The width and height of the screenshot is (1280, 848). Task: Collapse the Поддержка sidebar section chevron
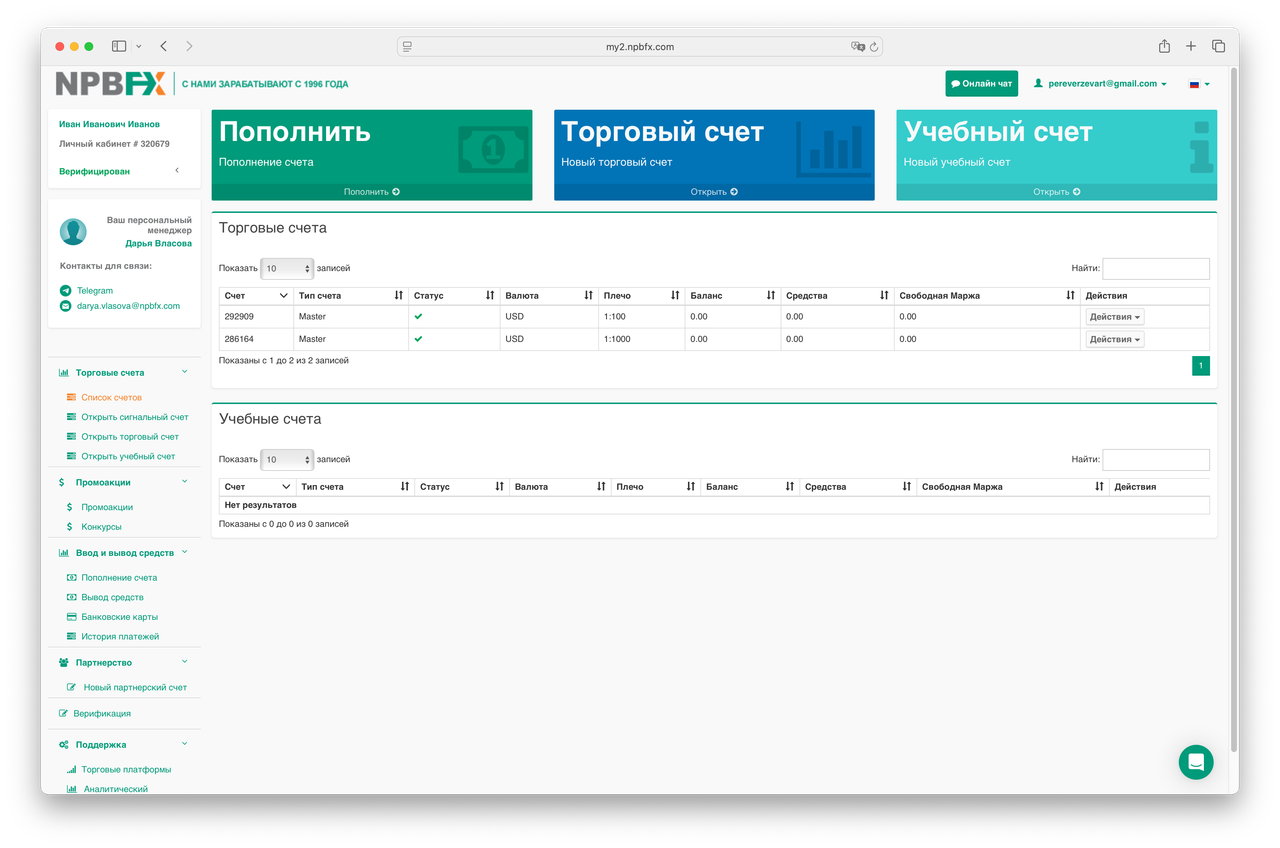pos(184,744)
